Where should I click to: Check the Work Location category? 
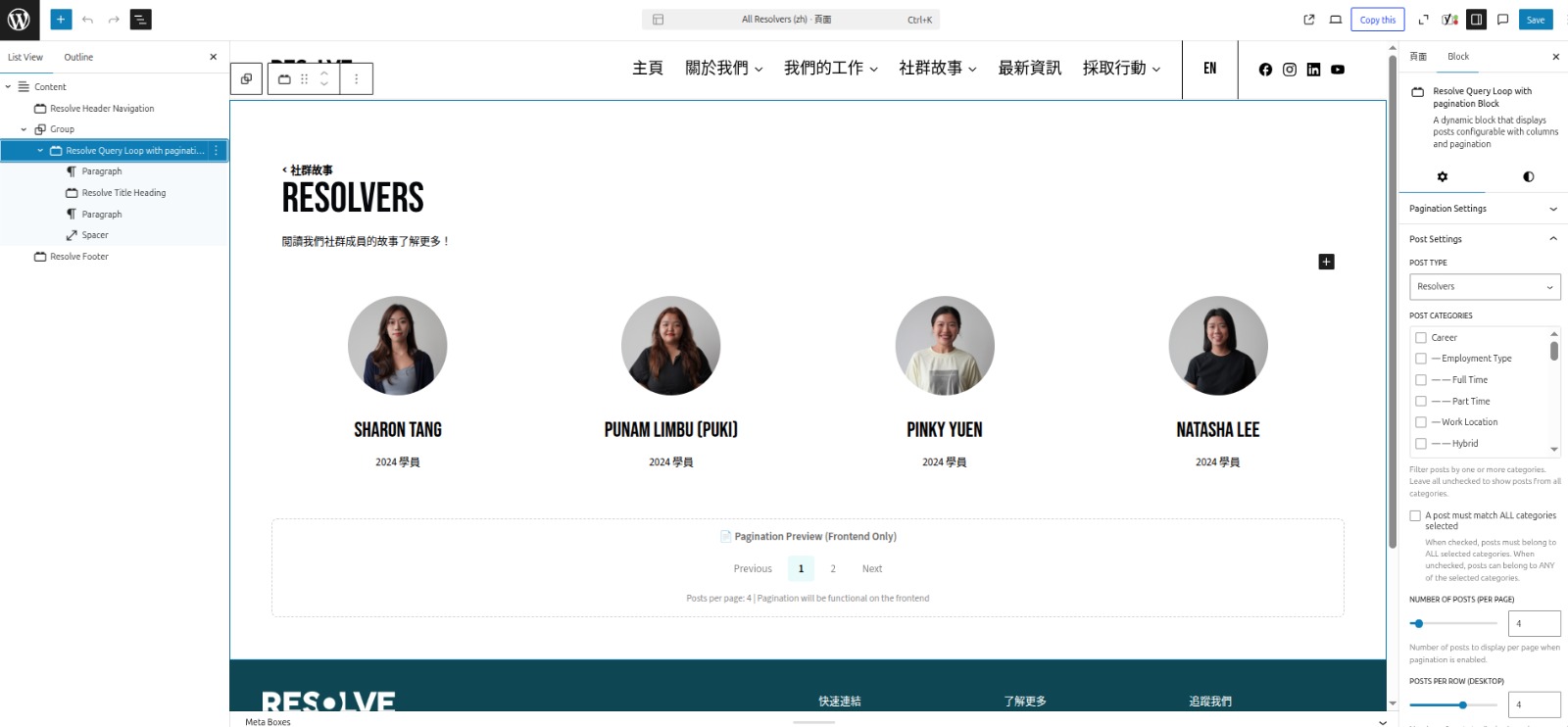coord(1421,422)
